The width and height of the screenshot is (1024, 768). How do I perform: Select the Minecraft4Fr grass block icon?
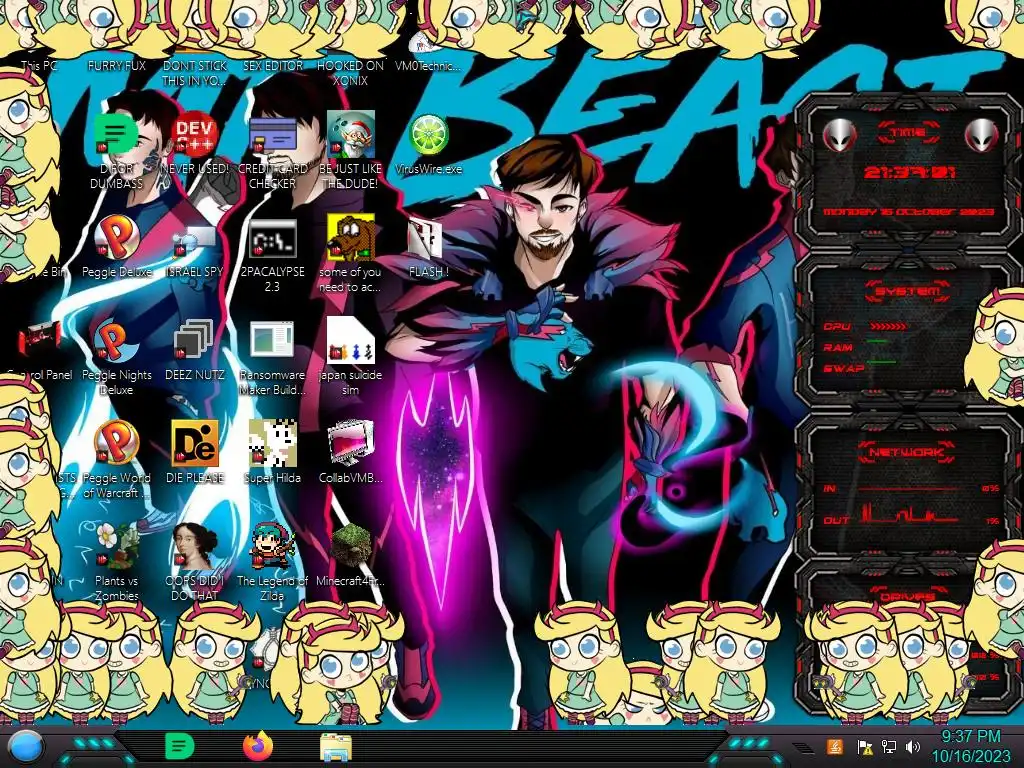[351, 547]
